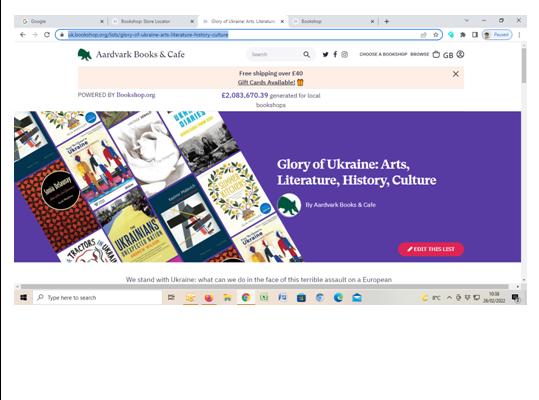Click the search magnifier icon
539x400 pixels.
point(307,54)
